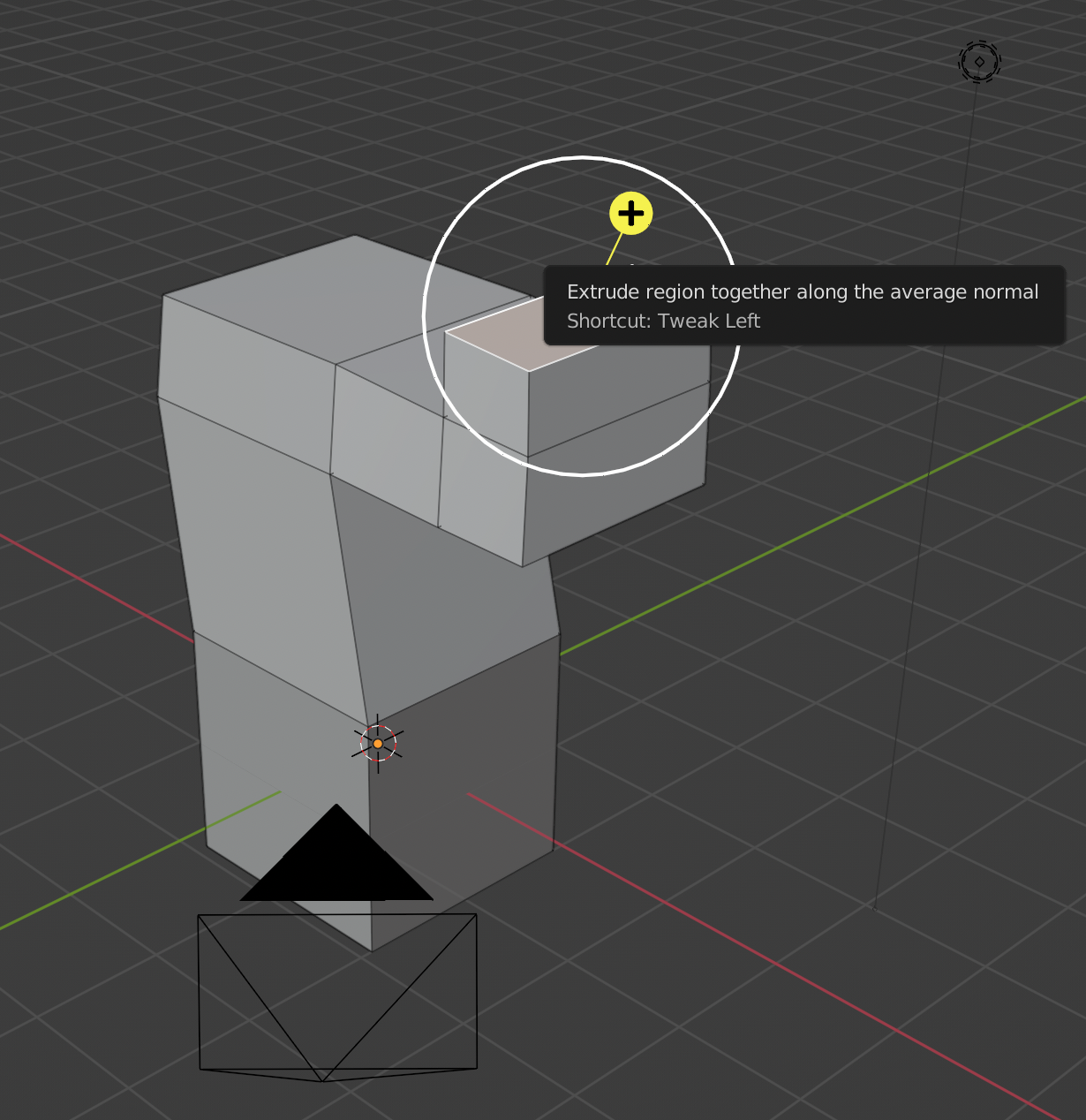Click the yellow plus extrude handle

(x=631, y=214)
